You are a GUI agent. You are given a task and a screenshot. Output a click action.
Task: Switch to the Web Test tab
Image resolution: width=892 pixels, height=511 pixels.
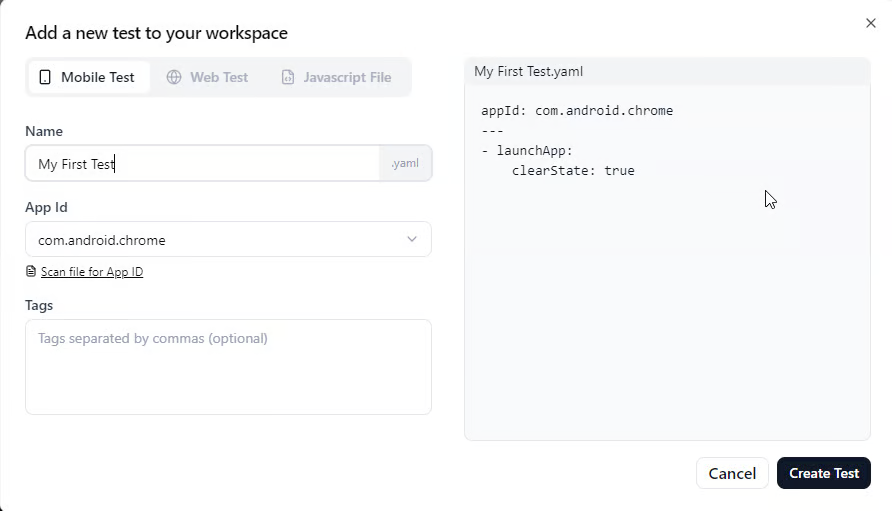click(x=208, y=77)
